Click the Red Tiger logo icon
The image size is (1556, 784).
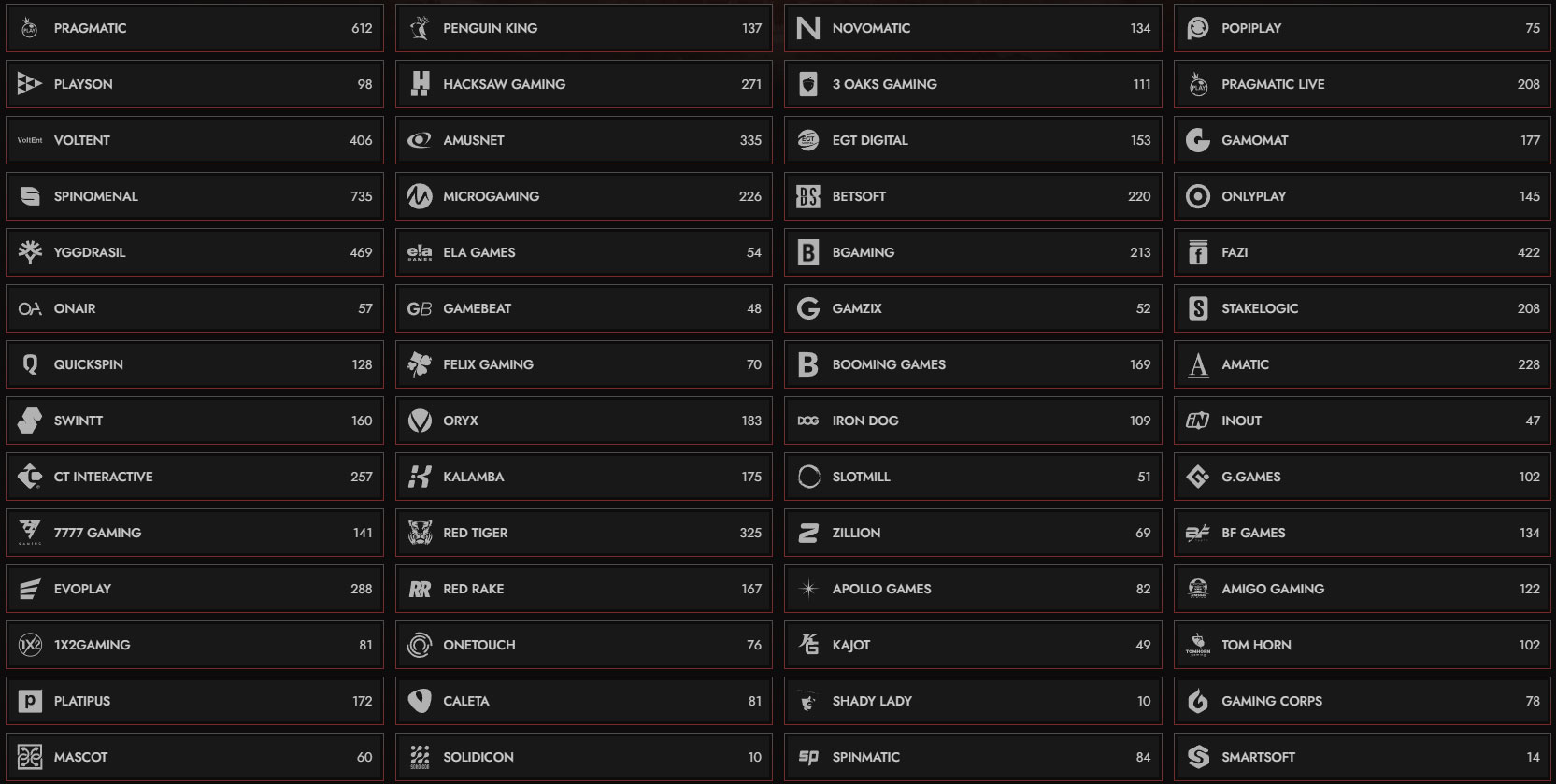(420, 533)
